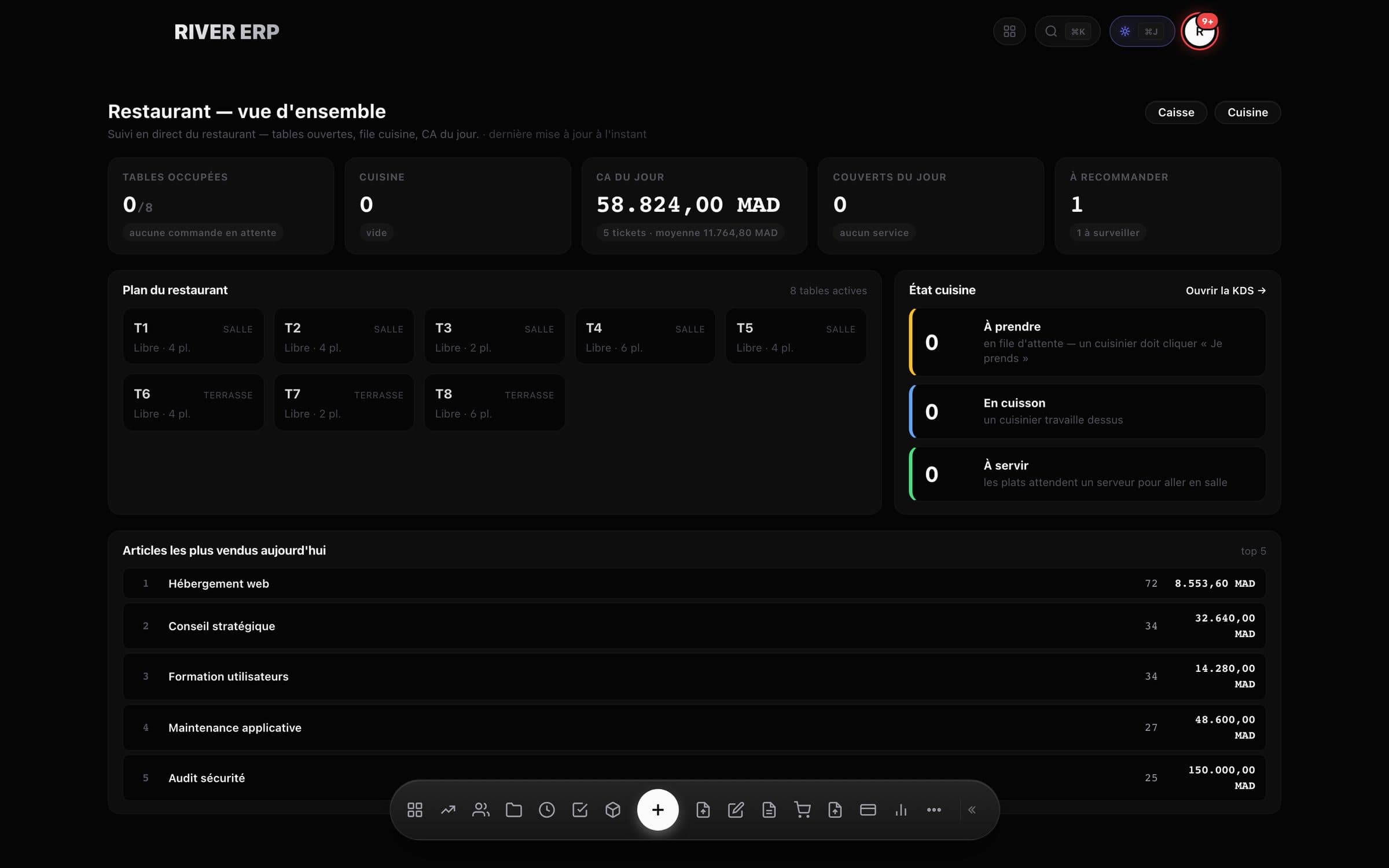Open the three-dots more menu in the dock
This screenshot has height=868, width=1389.
click(x=934, y=810)
